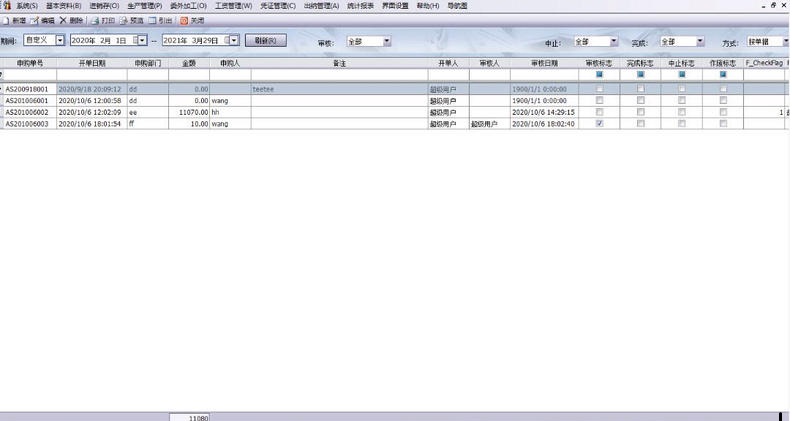The image size is (792, 421).
Task: Open the start date 2020年2月1日 calendar dropdown
Action: [142, 40]
